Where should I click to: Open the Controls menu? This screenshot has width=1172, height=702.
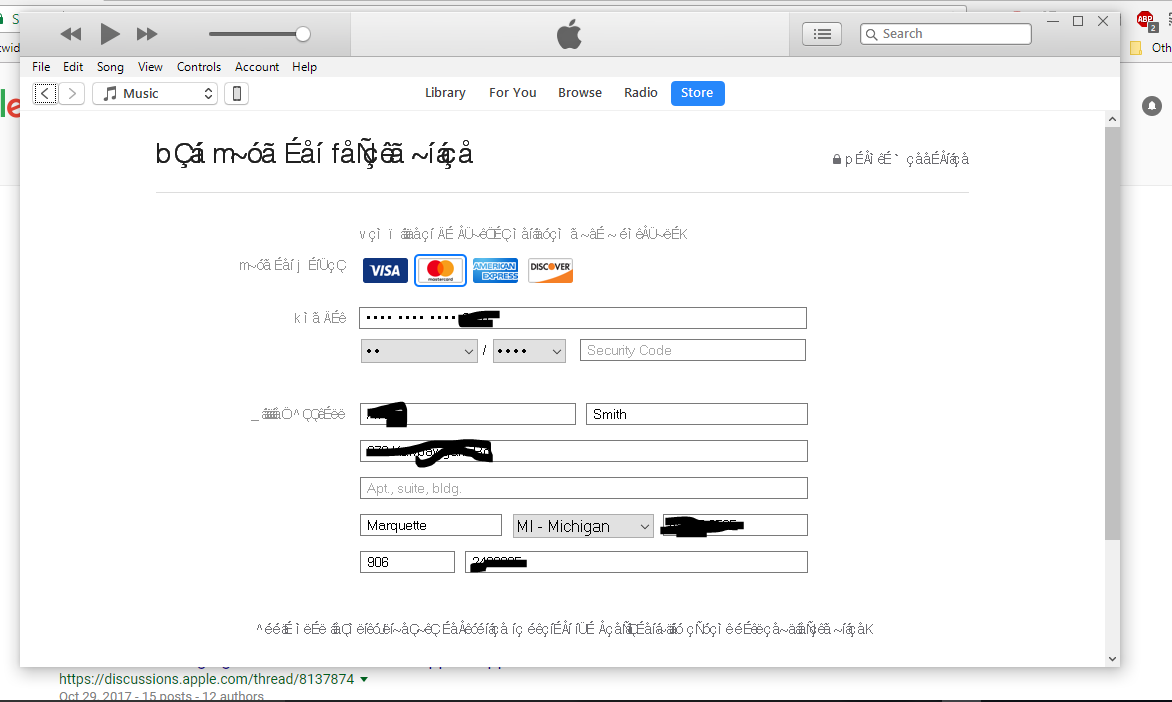tap(199, 67)
